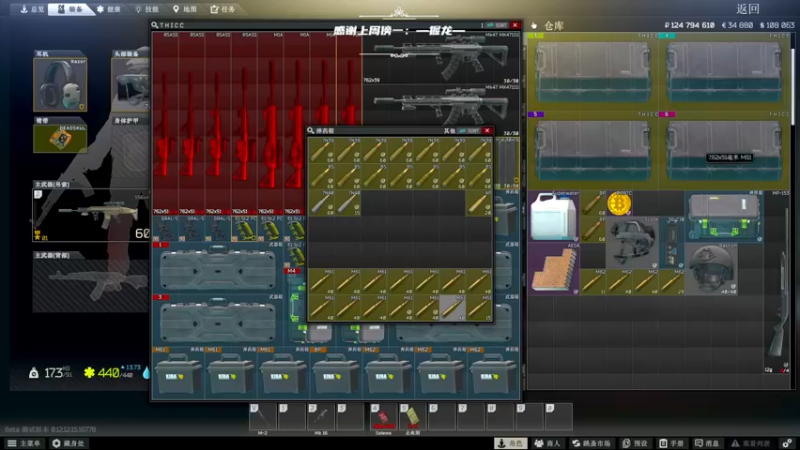Sort items in the THICC case window
The width and height of the screenshot is (800, 450).
click(x=497, y=25)
